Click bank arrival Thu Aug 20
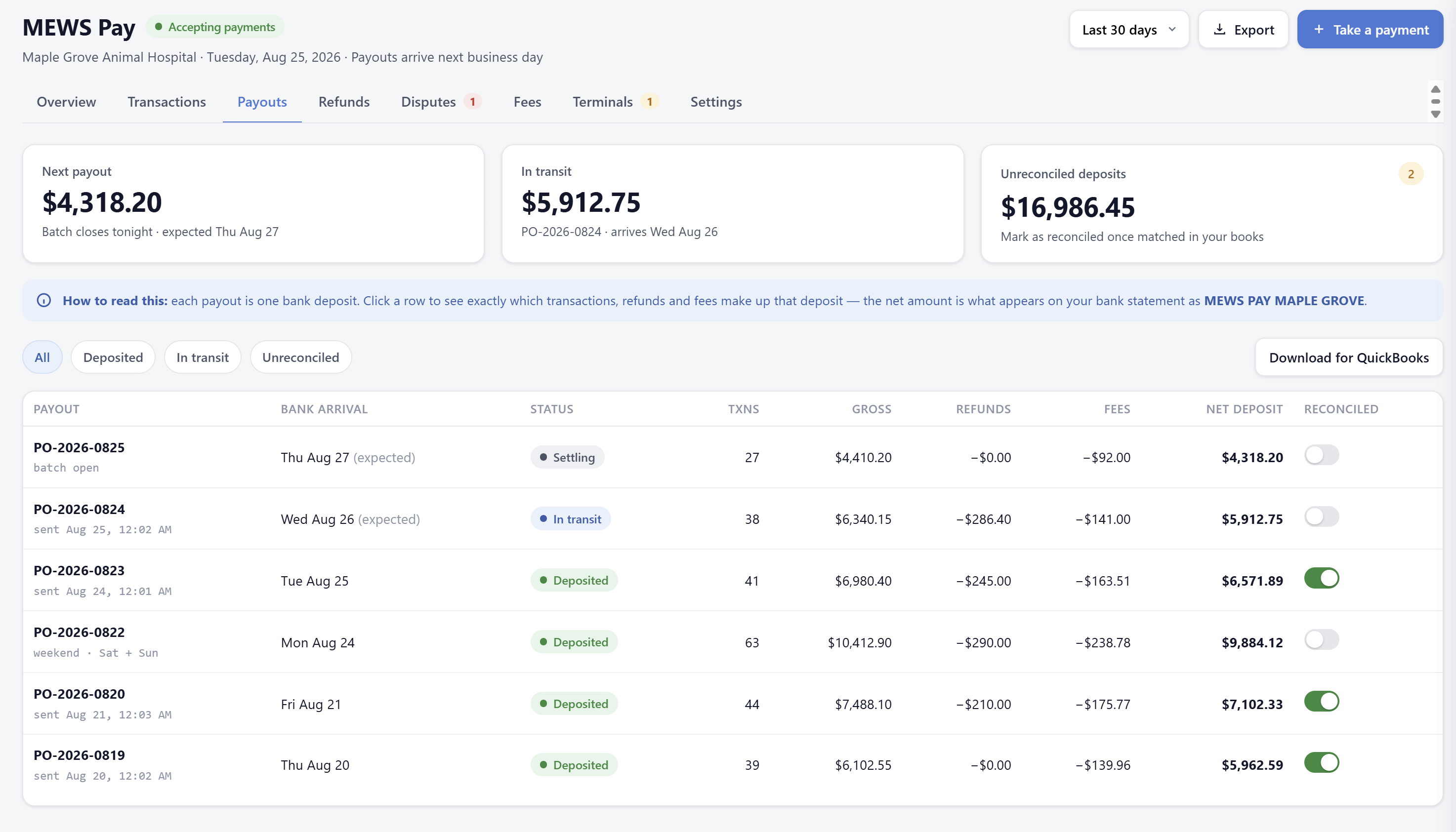Viewport: 1456px width, 832px height. click(x=315, y=765)
